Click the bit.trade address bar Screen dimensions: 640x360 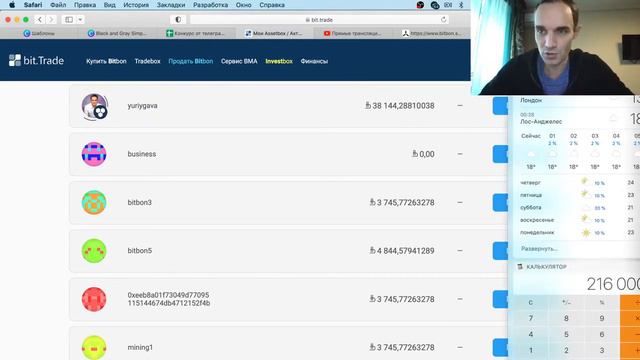click(319, 20)
